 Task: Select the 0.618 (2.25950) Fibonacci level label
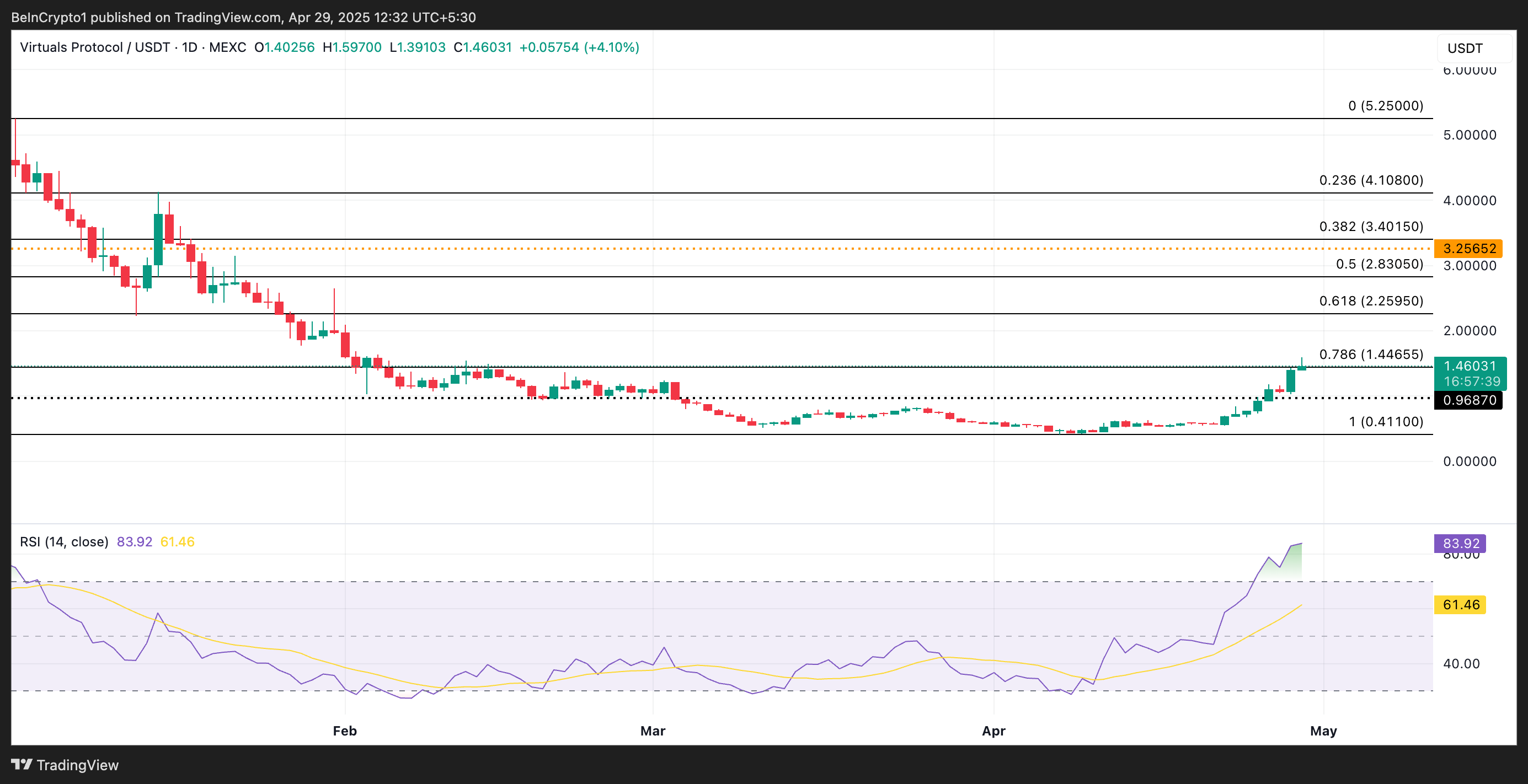coord(1371,300)
